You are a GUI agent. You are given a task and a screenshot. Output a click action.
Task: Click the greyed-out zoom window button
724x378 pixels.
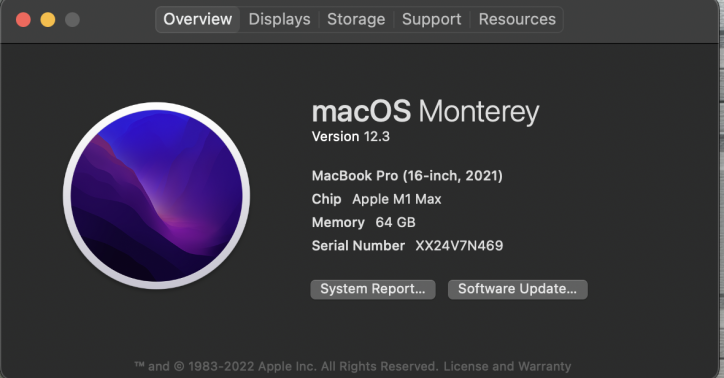pyautogui.click(x=72, y=20)
